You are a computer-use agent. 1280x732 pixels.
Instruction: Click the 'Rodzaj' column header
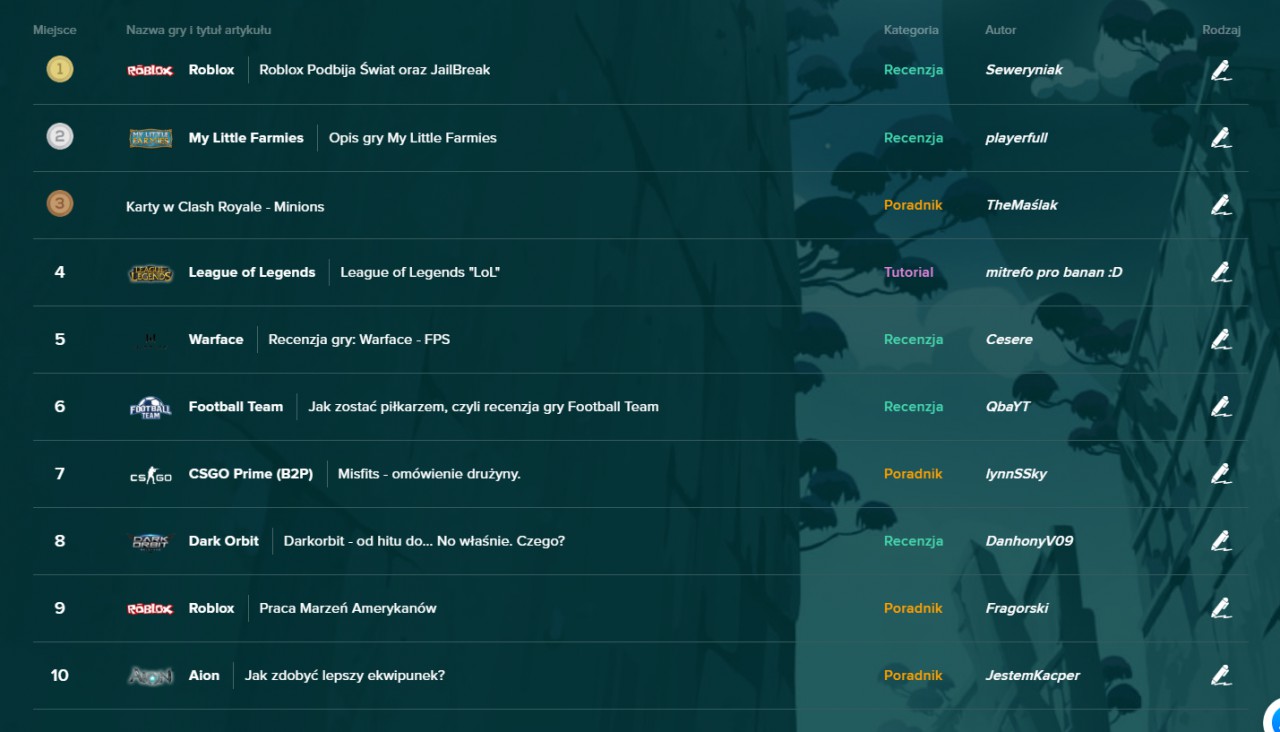tap(1221, 30)
